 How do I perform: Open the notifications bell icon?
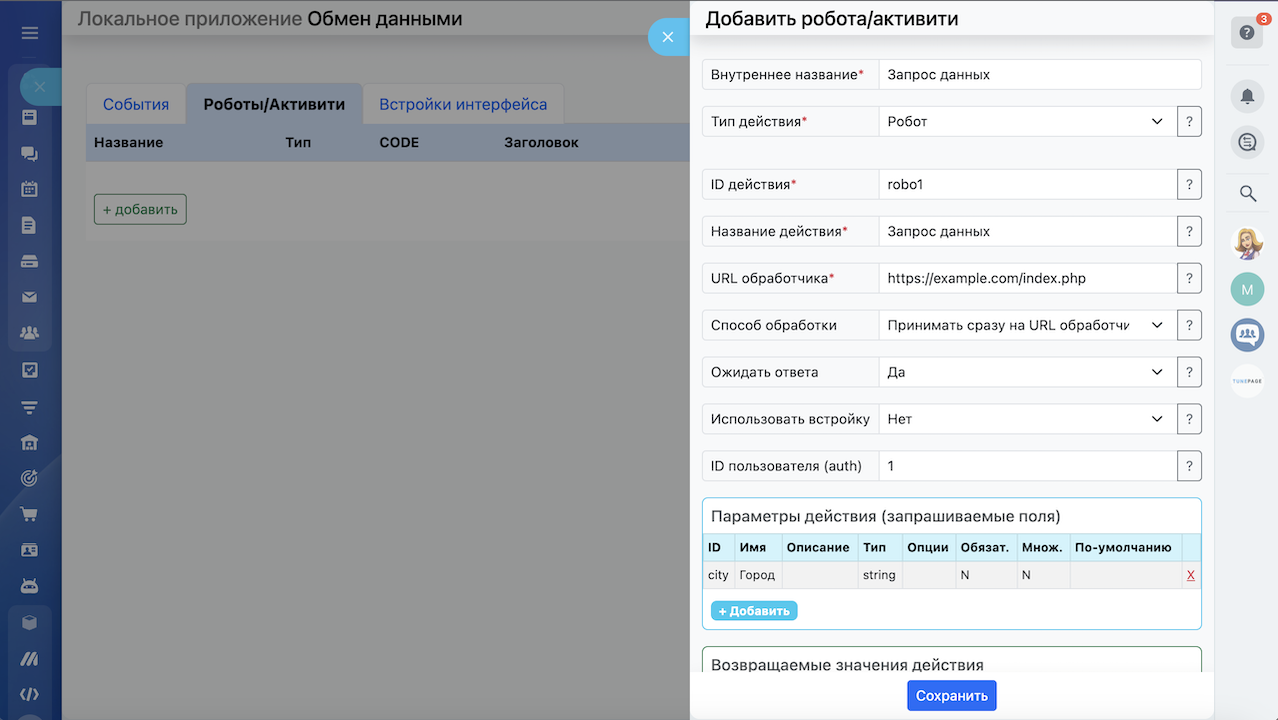(x=1247, y=96)
